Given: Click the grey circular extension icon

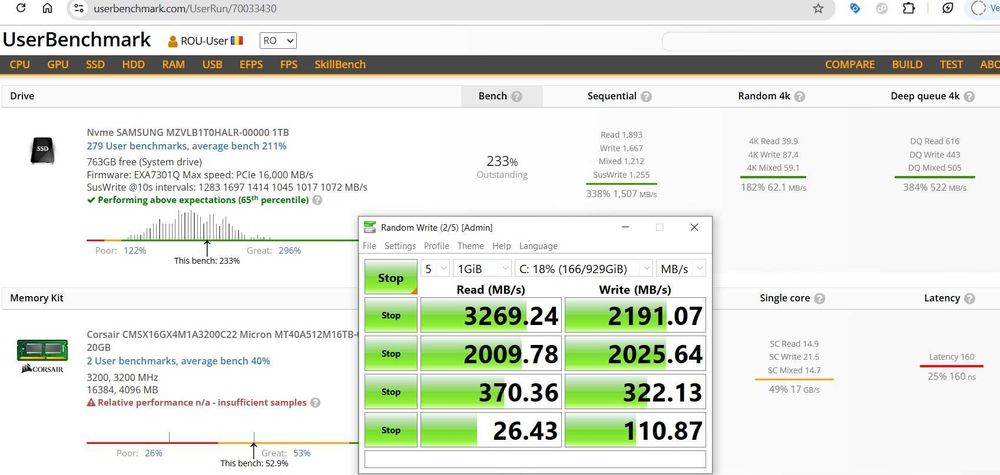Looking at the screenshot, I should (882, 8).
